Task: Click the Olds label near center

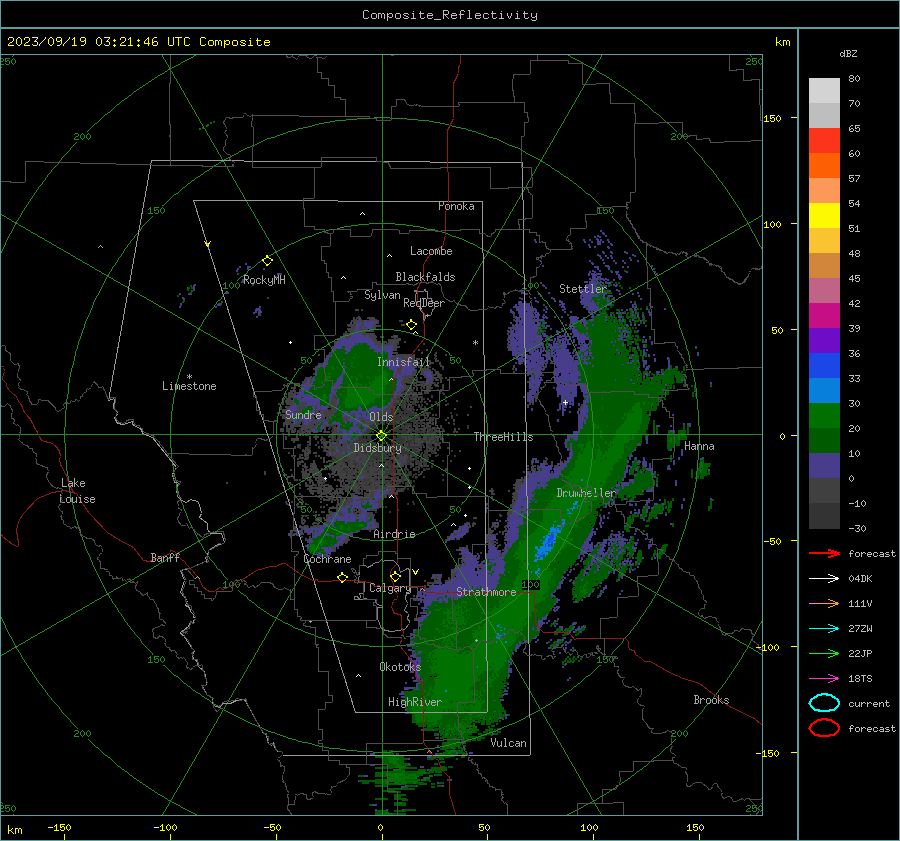Action: point(381,417)
